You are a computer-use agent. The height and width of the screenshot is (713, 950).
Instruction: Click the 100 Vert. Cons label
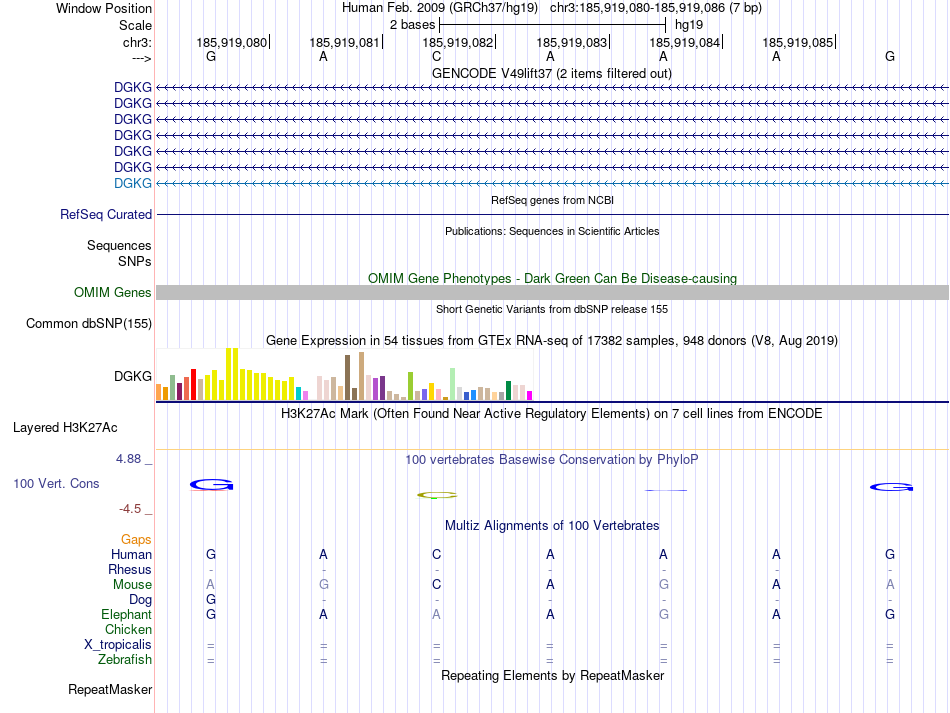(x=56, y=483)
